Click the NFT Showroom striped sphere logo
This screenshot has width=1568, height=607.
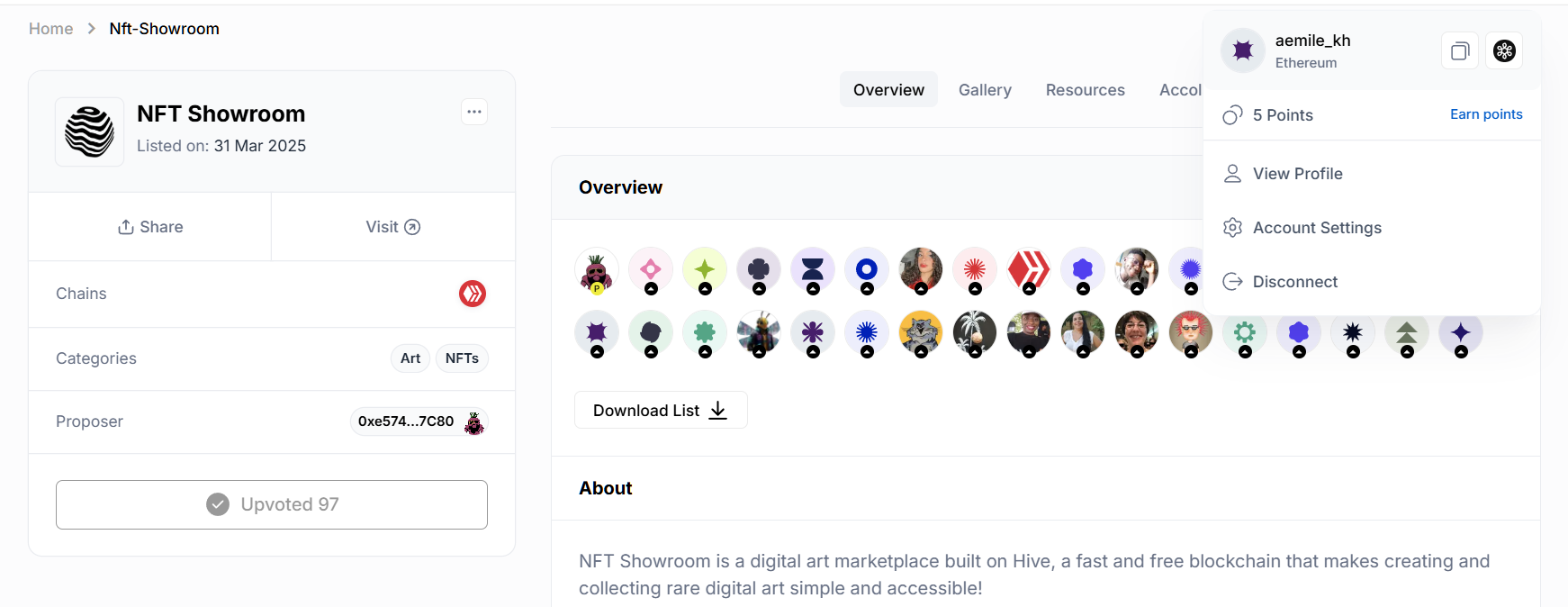89,131
